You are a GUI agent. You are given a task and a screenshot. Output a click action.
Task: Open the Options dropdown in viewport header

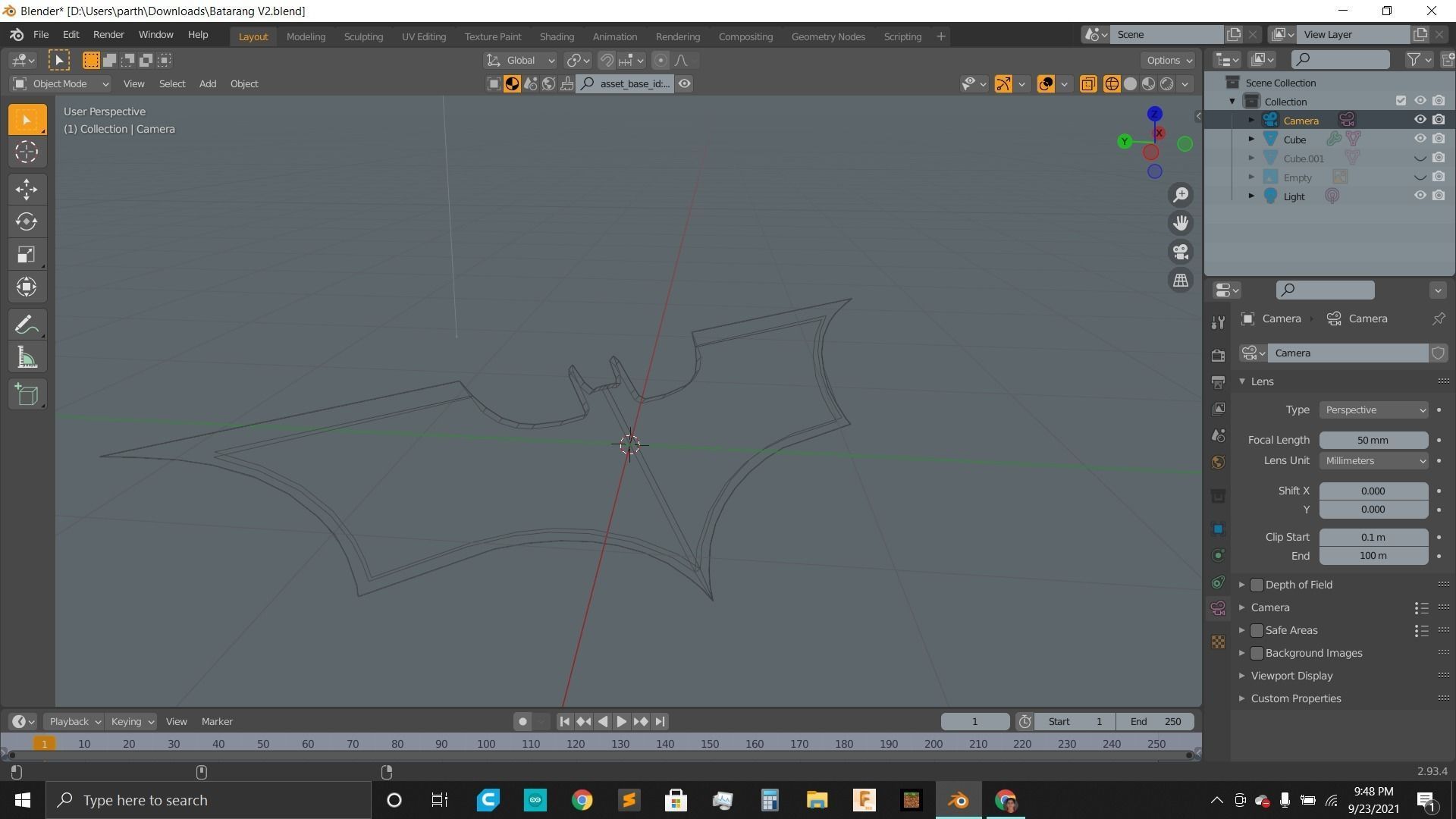coord(1168,61)
